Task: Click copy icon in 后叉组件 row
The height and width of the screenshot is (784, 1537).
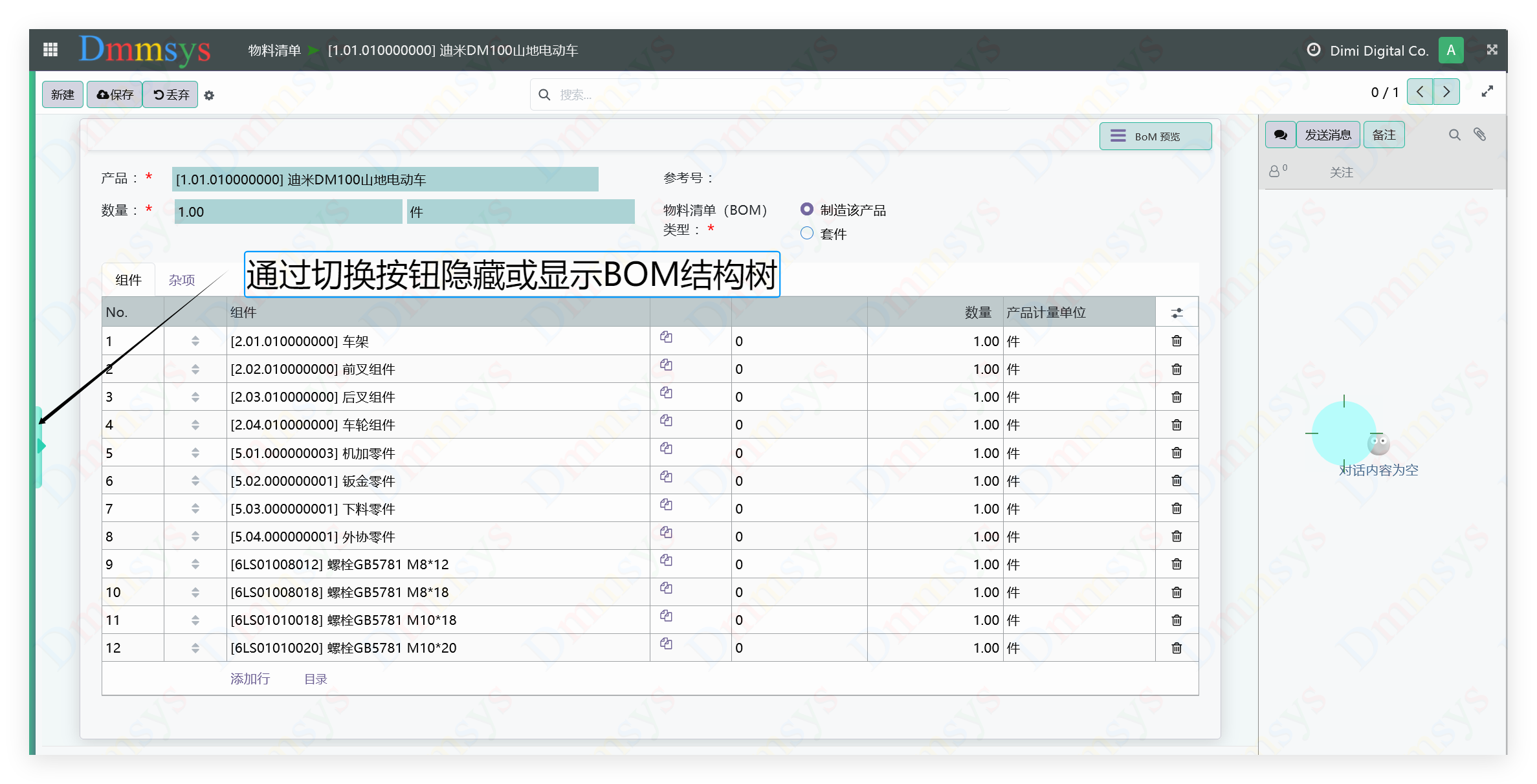Action: pyautogui.click(x=666, y=393)
